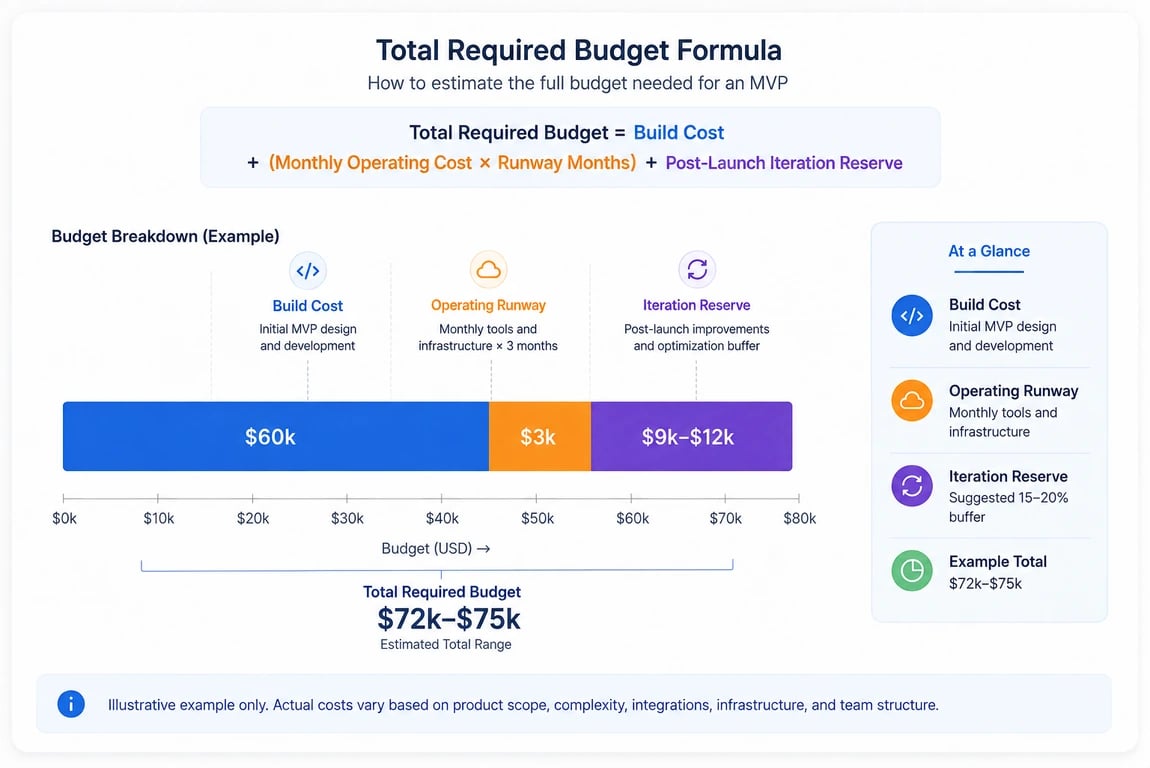The image size is (1150, 768).
Task: Click "Iteration Reserve" title in At a Glance
Action: tap(1008, 477)
